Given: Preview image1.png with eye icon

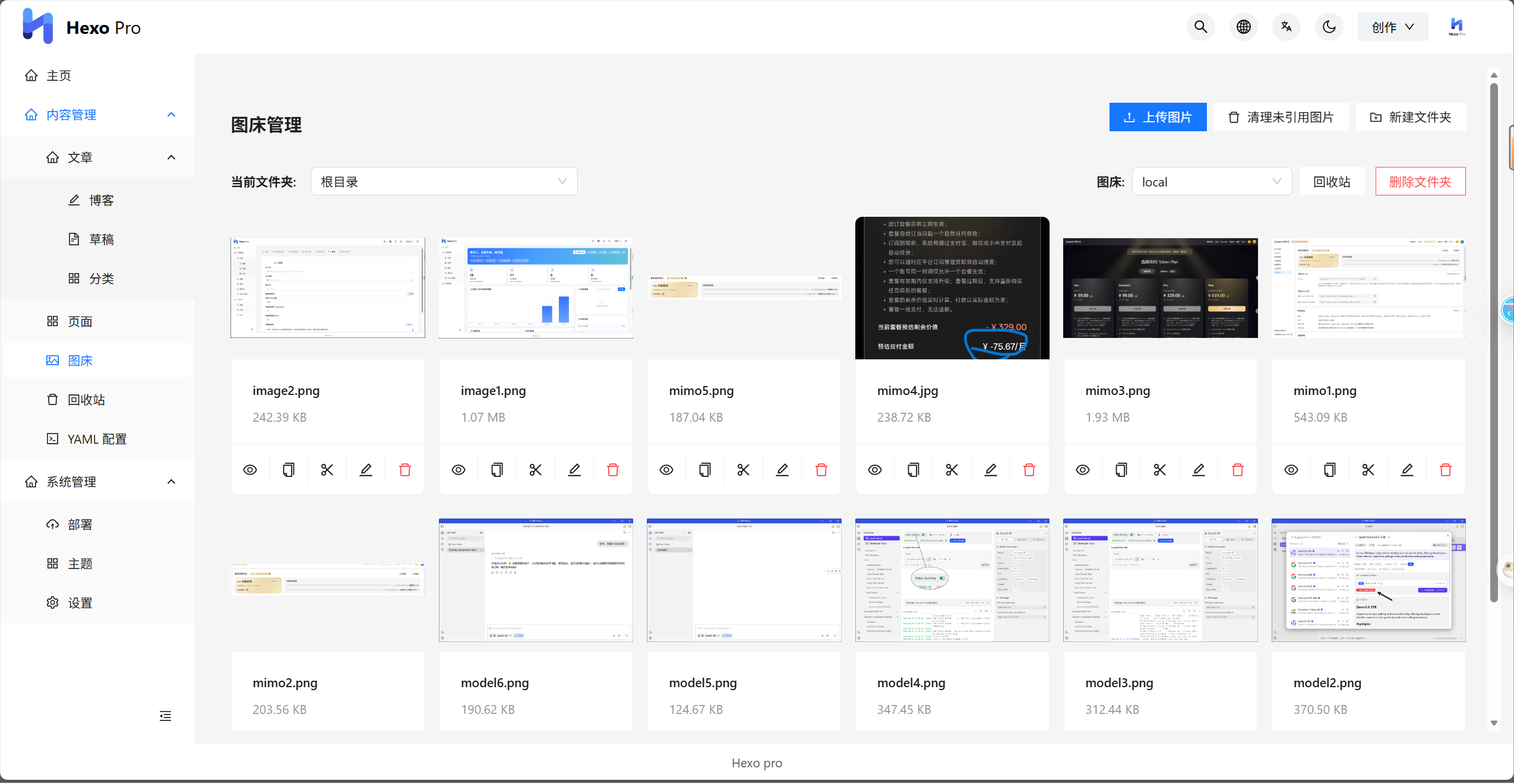Looking at the screenshot, I should (x=459, y=470).
